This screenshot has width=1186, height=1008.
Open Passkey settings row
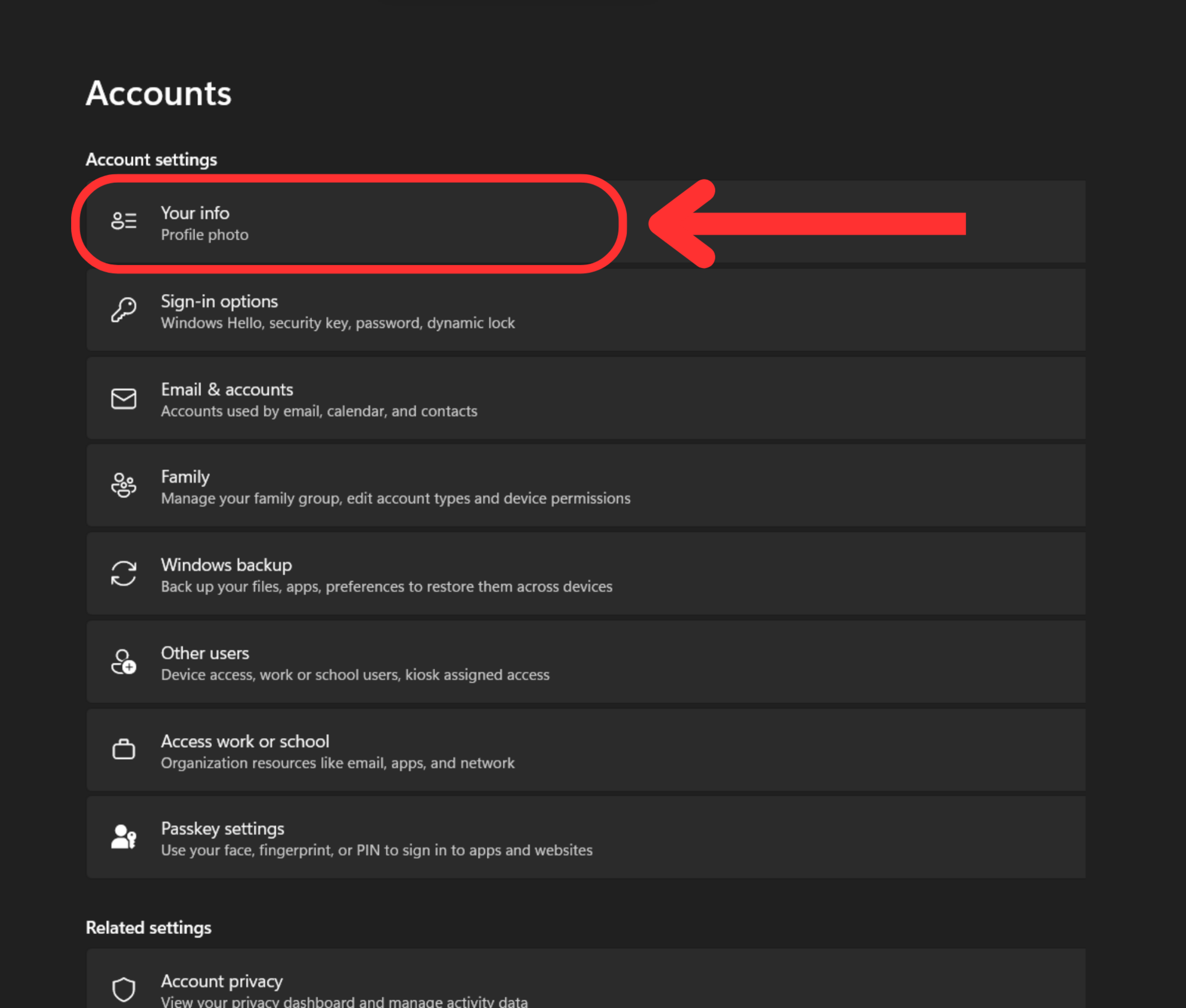222,829
